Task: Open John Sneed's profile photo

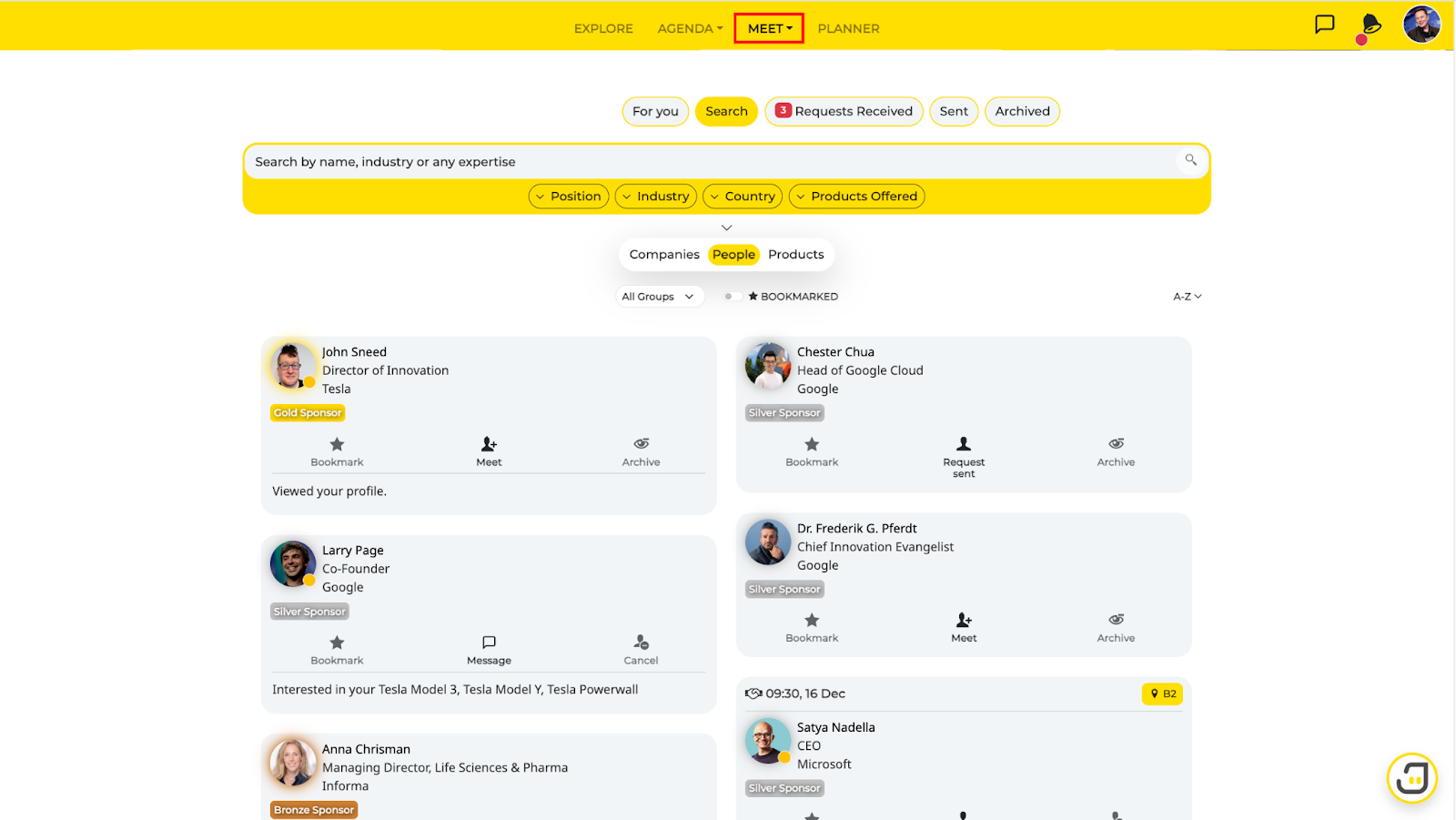Action: click(292, 366)
